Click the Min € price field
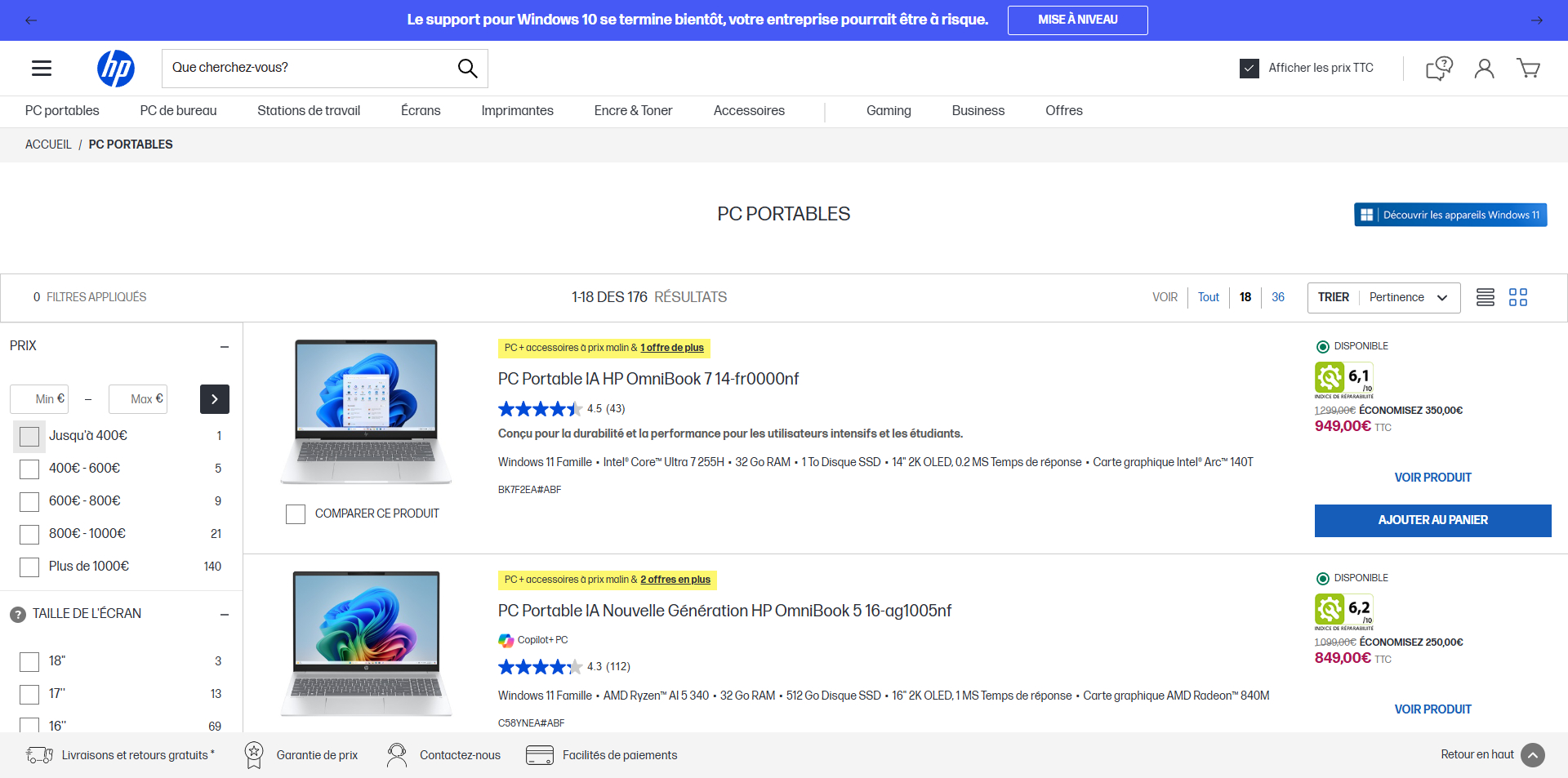This screenshot has width=1568, height=778. pos(39,399)
